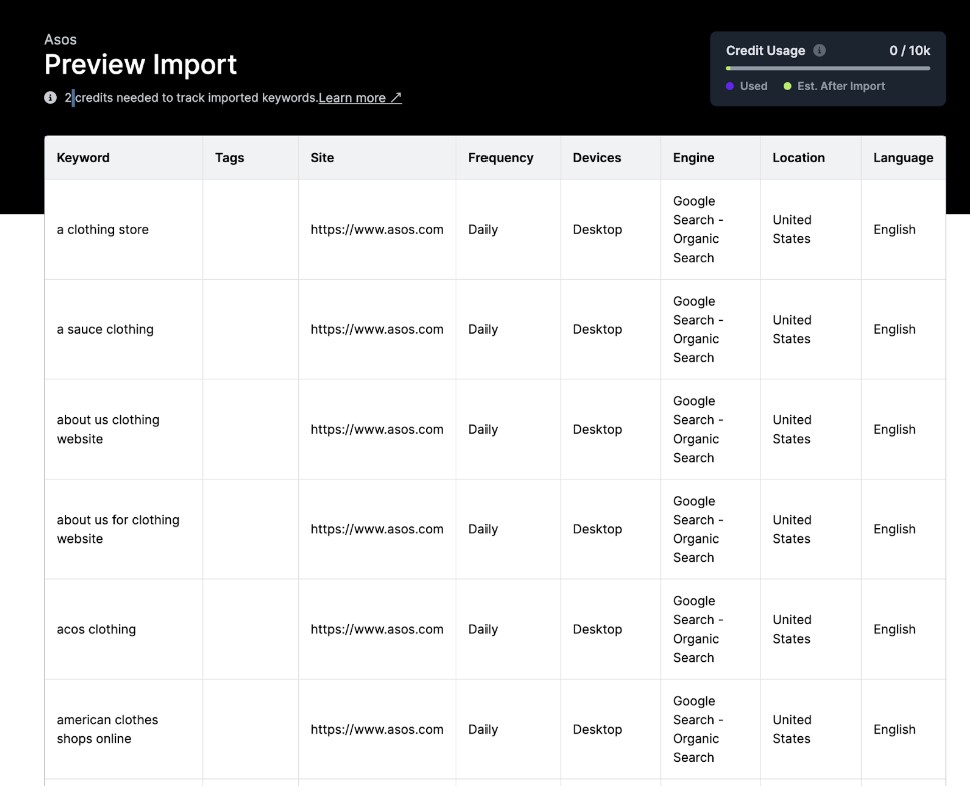Click the Asos project name
This screenshot has width=970, height=798.
[x=61, y=40]
